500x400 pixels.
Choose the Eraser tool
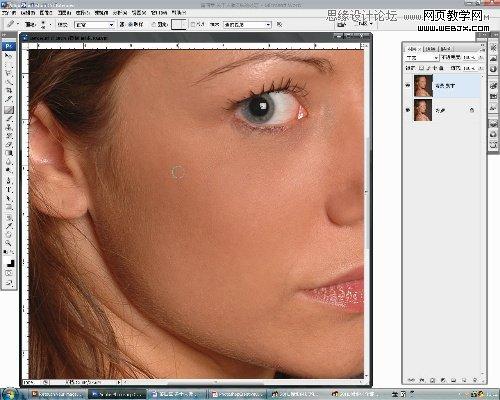pos(9,145)
